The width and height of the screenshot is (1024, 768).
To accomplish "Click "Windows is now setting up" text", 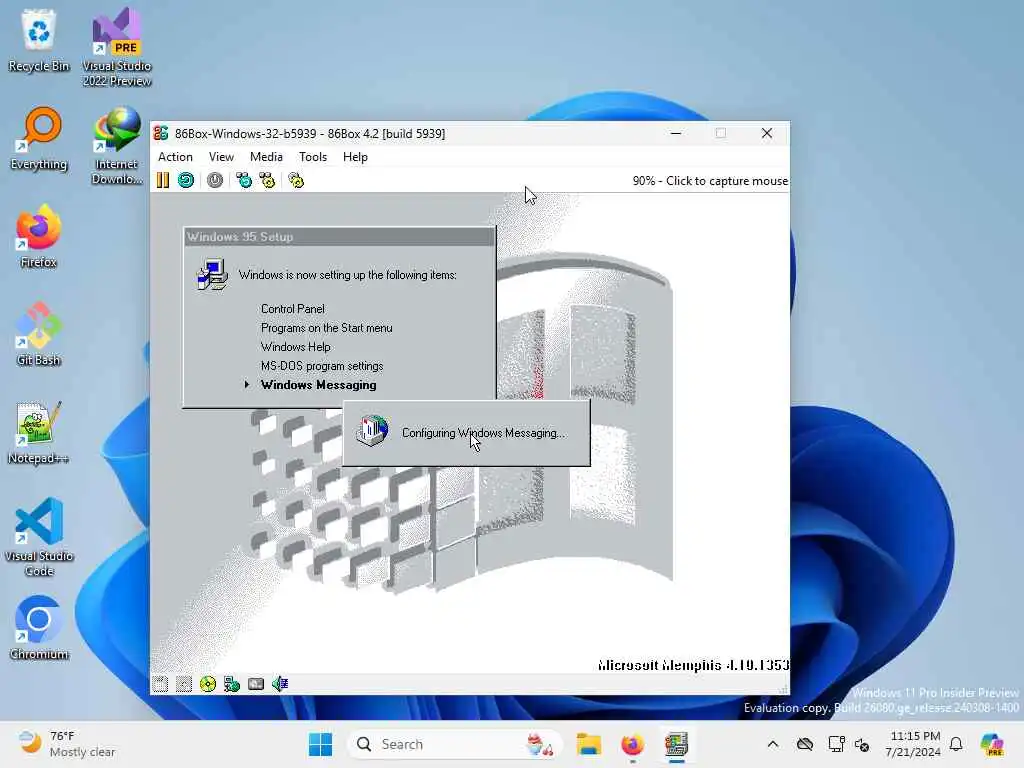I will coord(347,275).
